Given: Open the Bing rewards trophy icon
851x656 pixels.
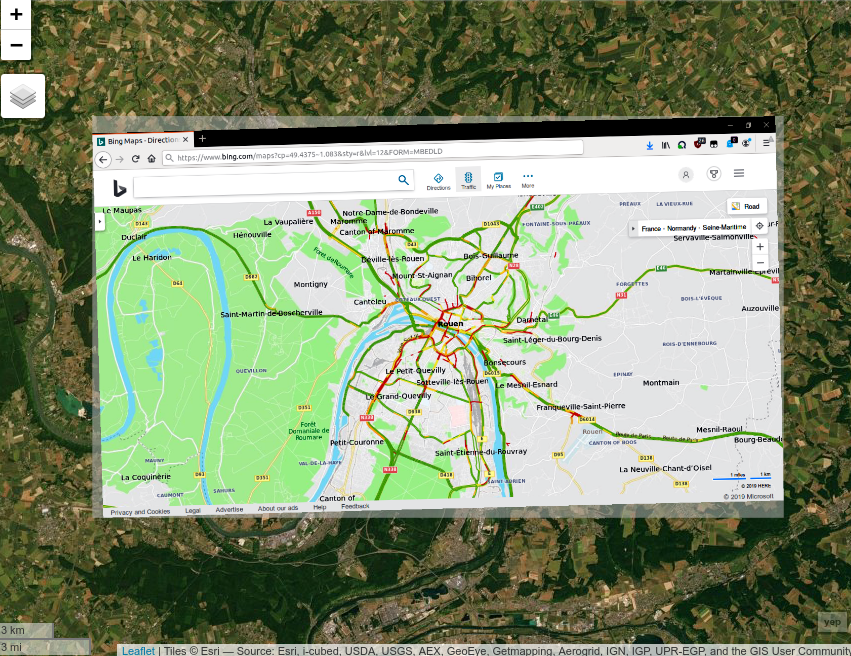Looking at the screenshot, I should click(714, 174).
